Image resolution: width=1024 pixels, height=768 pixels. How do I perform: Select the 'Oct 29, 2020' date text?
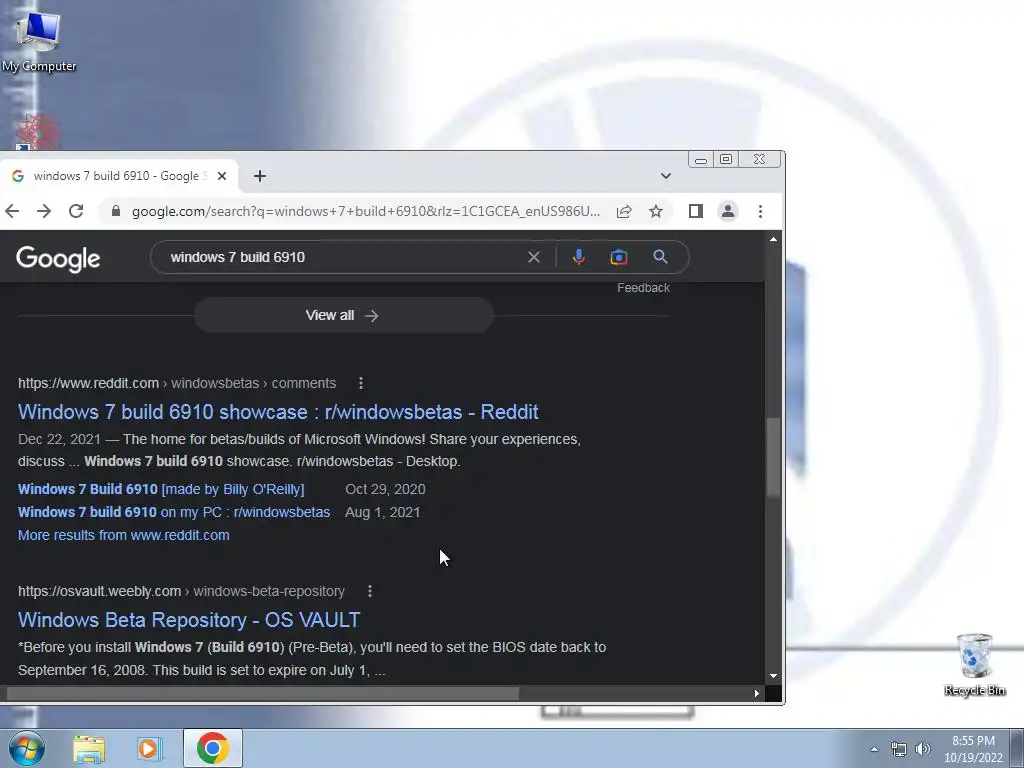click(x=385, y=489)
